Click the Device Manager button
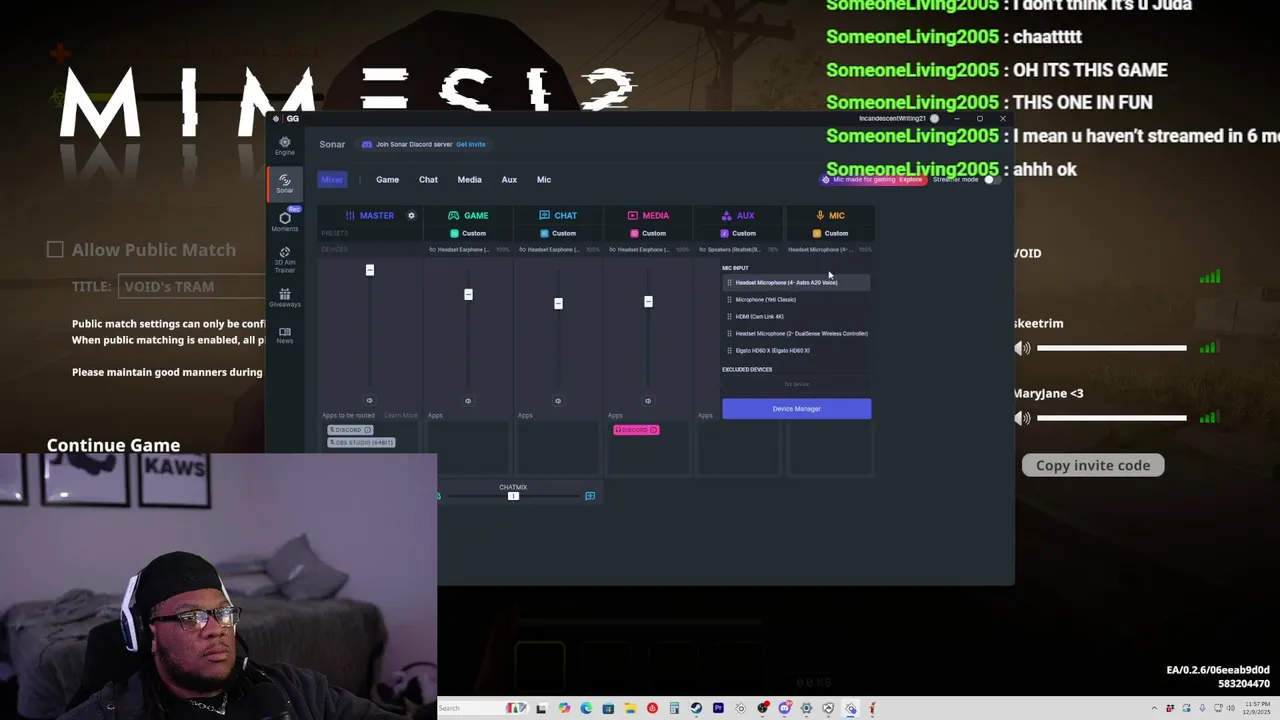Viewport: 1280px width, 720px height. click(797, 408)
